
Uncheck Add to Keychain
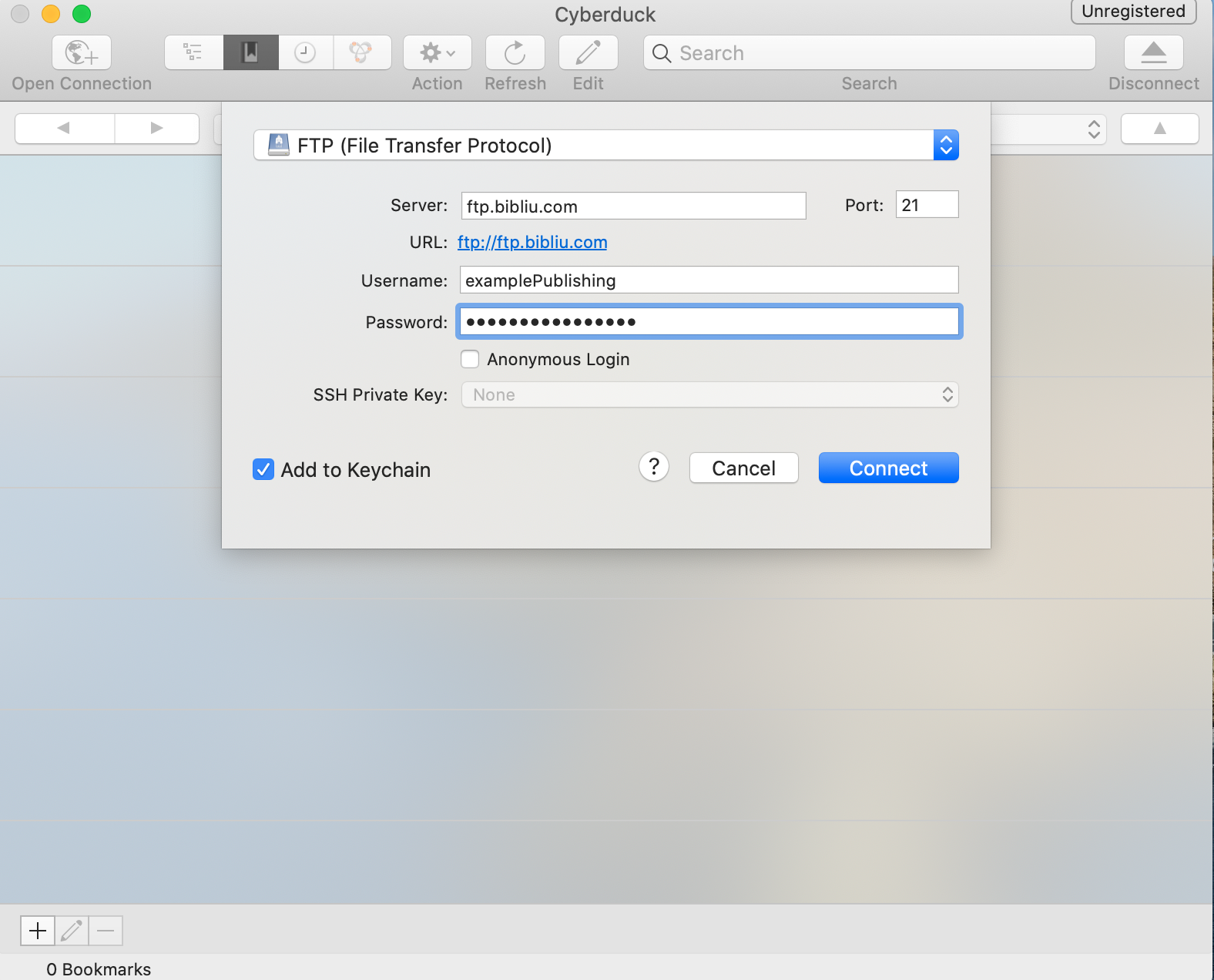[x=263, y=469]
